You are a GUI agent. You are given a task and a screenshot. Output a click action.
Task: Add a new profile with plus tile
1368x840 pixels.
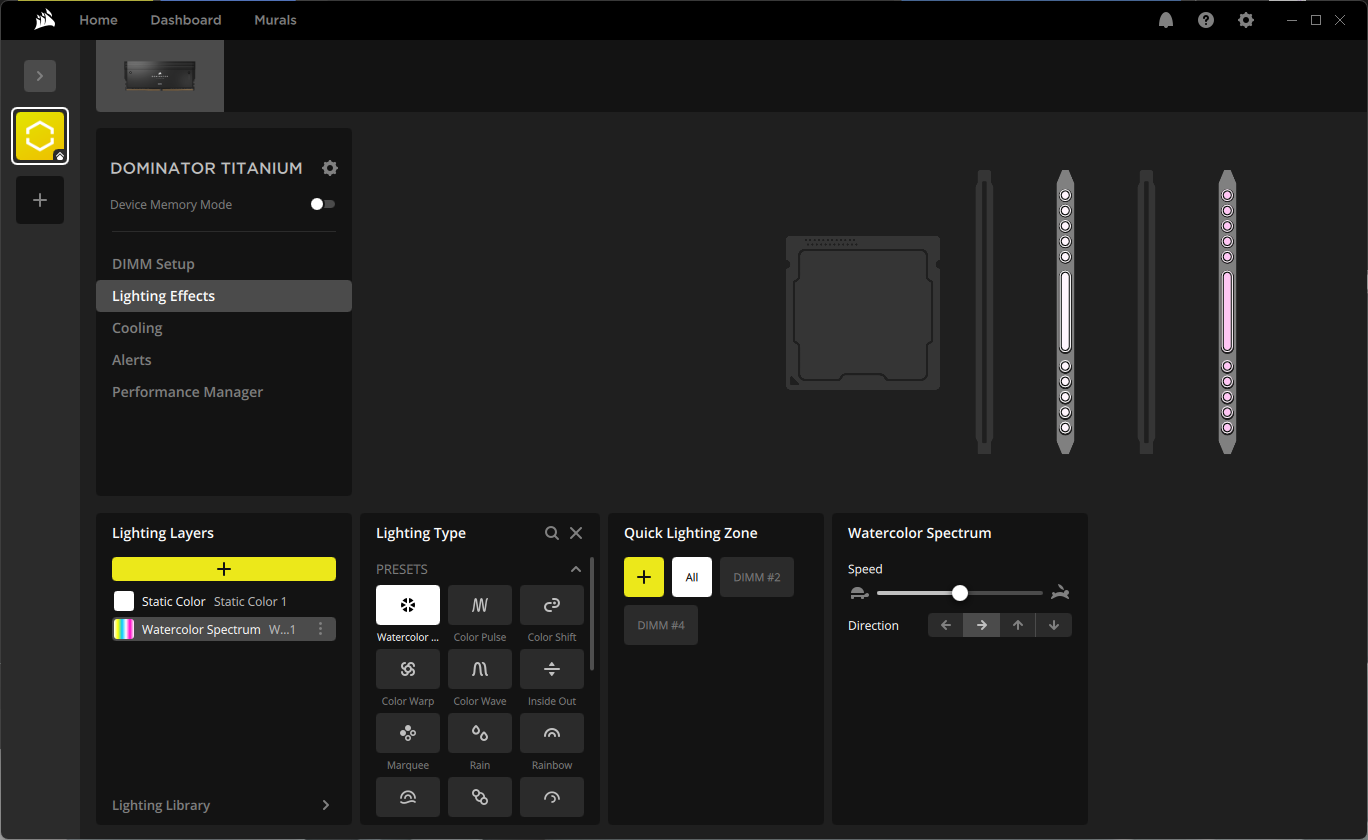coord(40,200)
